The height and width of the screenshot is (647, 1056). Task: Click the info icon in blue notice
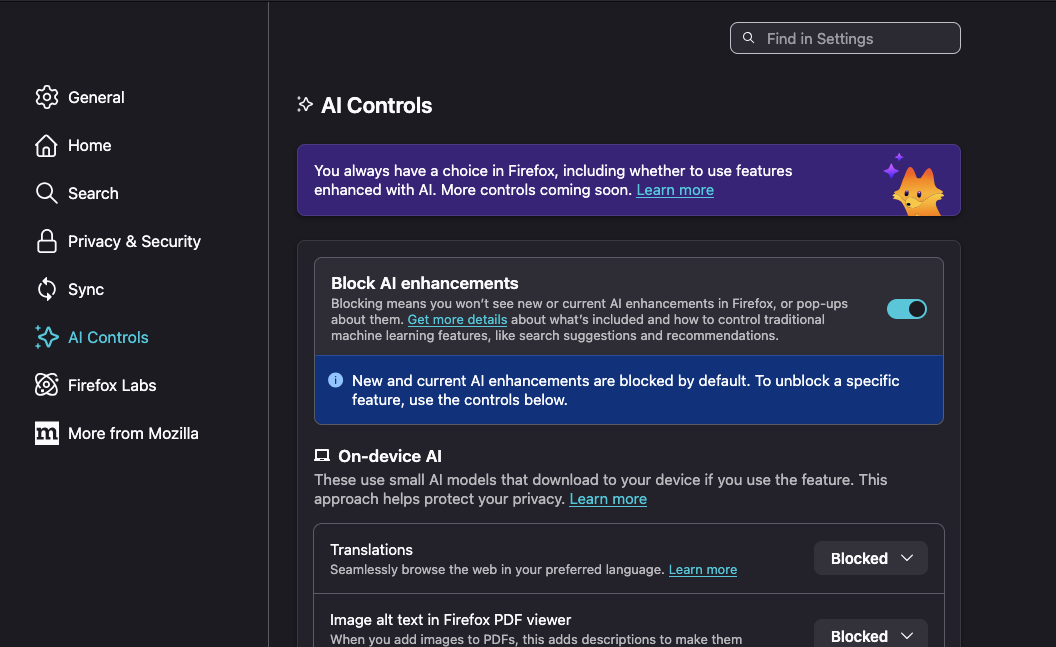pos(335,381)
